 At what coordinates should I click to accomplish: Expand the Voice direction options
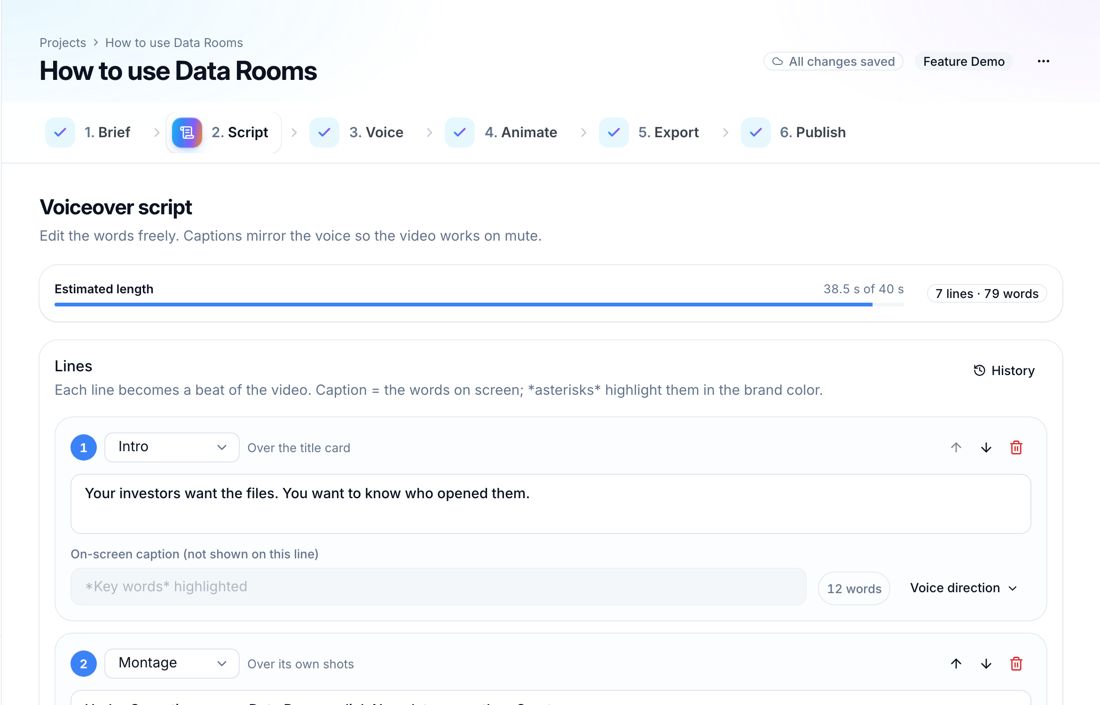pos(964,589)
